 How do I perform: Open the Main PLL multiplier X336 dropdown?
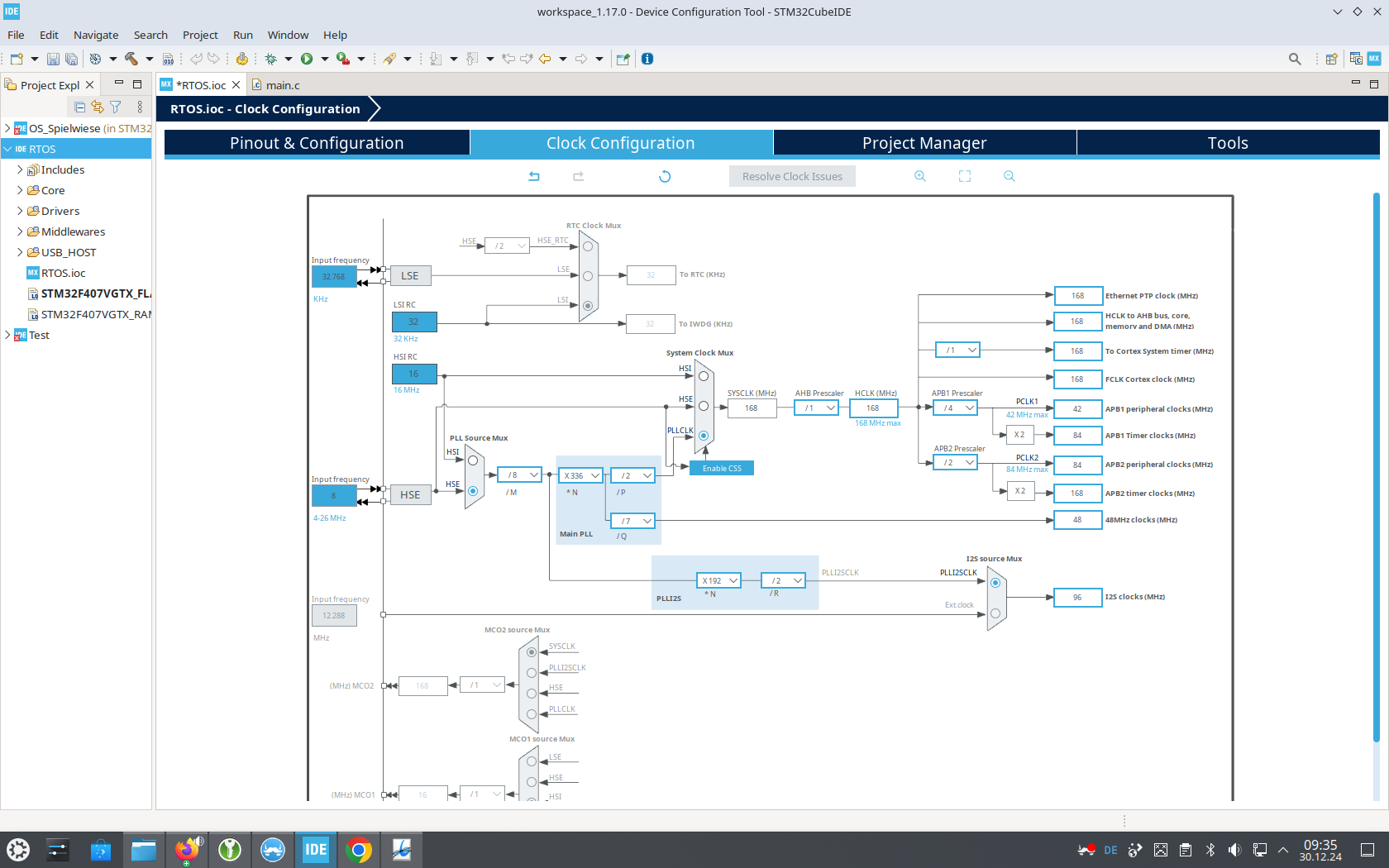click(x=580, y=475)
